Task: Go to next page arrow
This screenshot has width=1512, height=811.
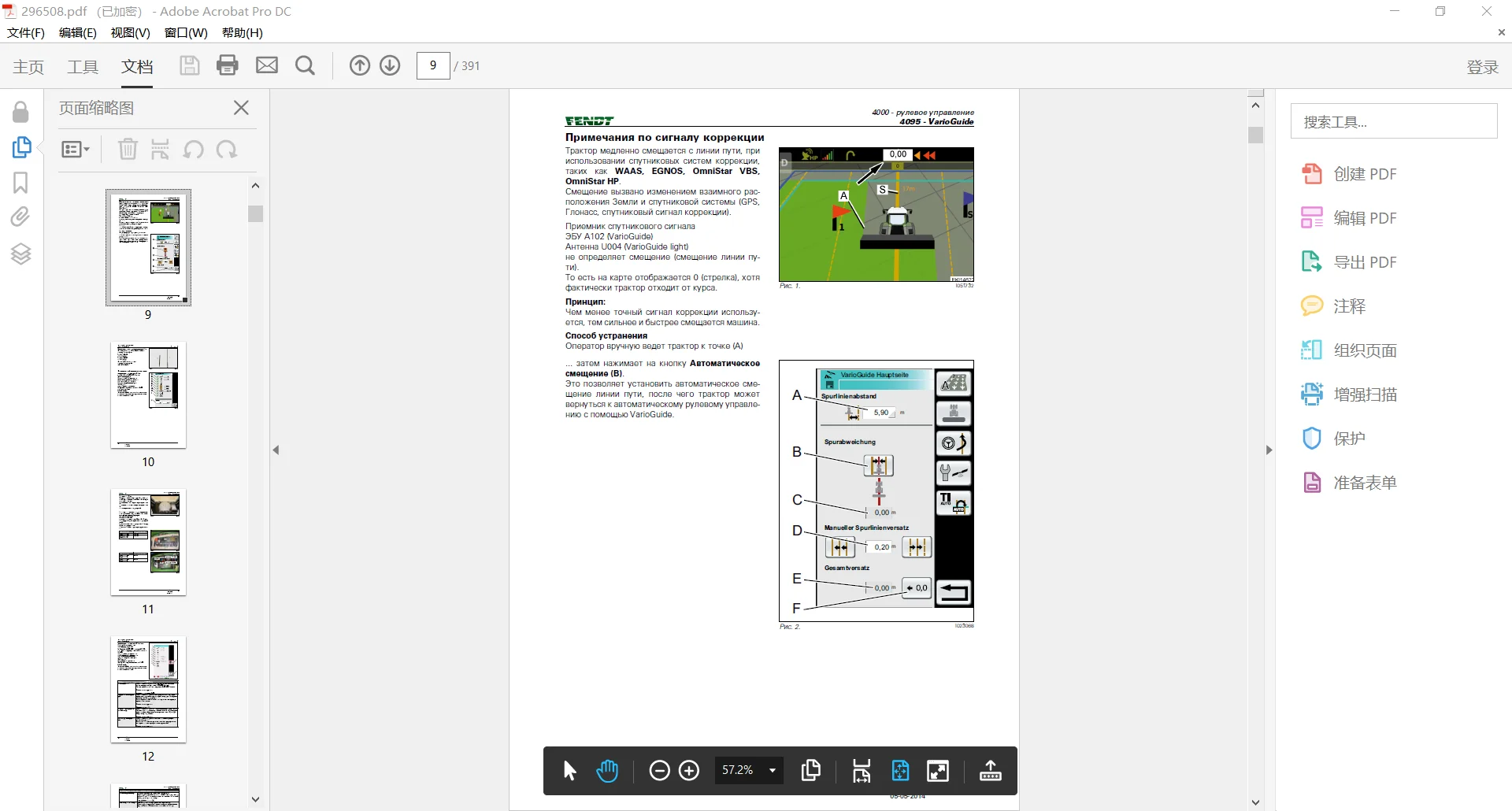Action: click(390, 65)
